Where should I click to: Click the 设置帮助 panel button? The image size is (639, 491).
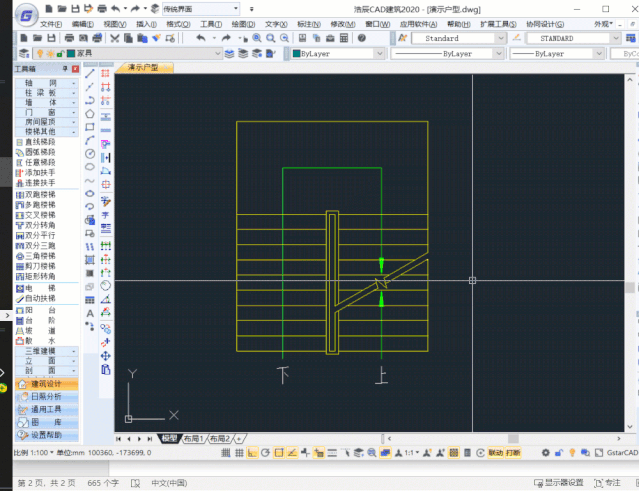[46, 435]
